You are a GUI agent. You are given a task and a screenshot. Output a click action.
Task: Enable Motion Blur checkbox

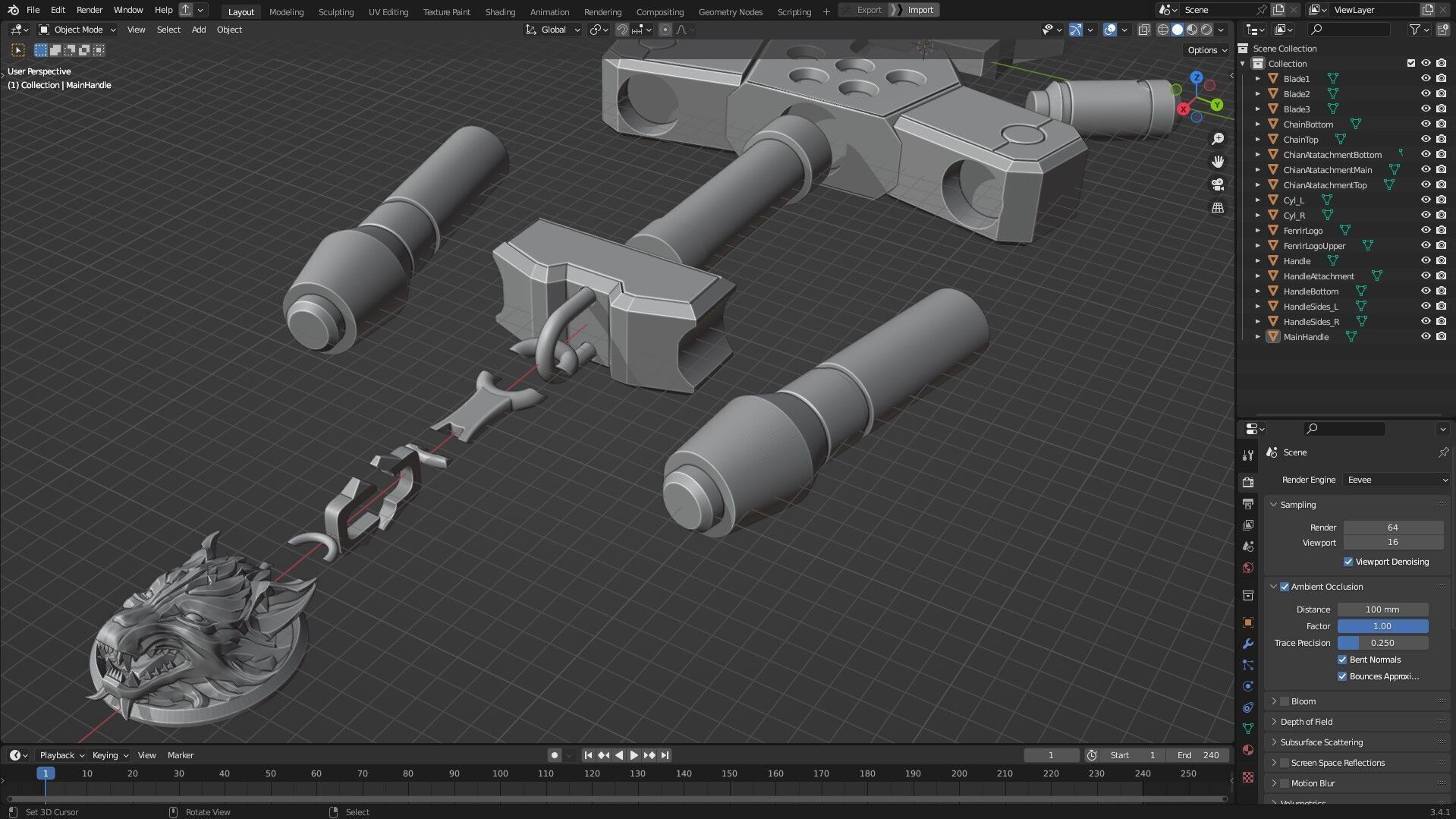1285,783
